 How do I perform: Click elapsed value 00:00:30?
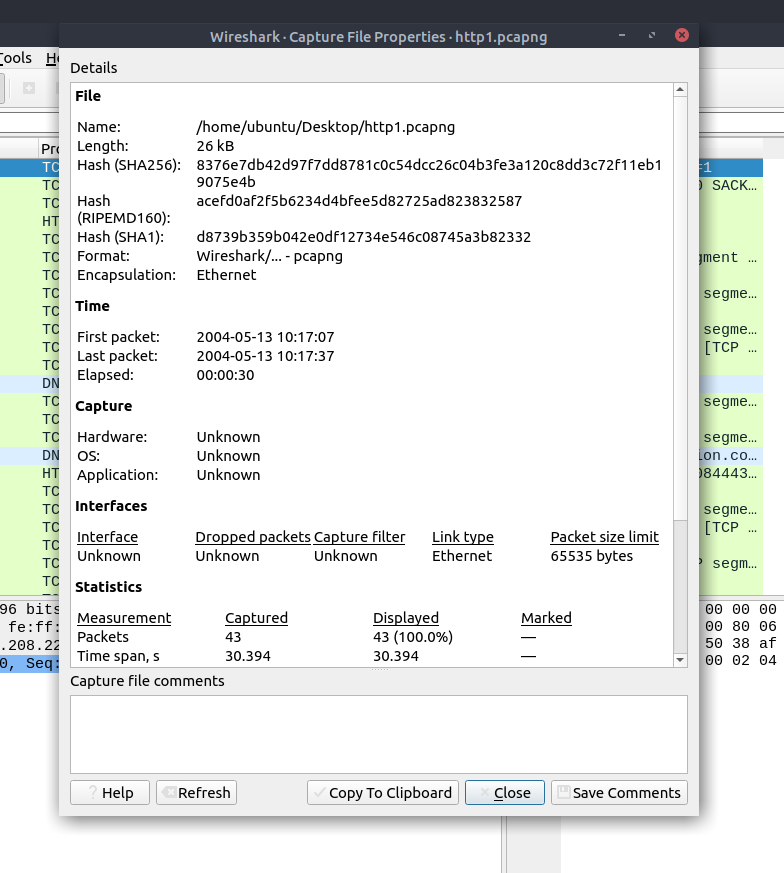pyautogui.click(x=225, y=375)
